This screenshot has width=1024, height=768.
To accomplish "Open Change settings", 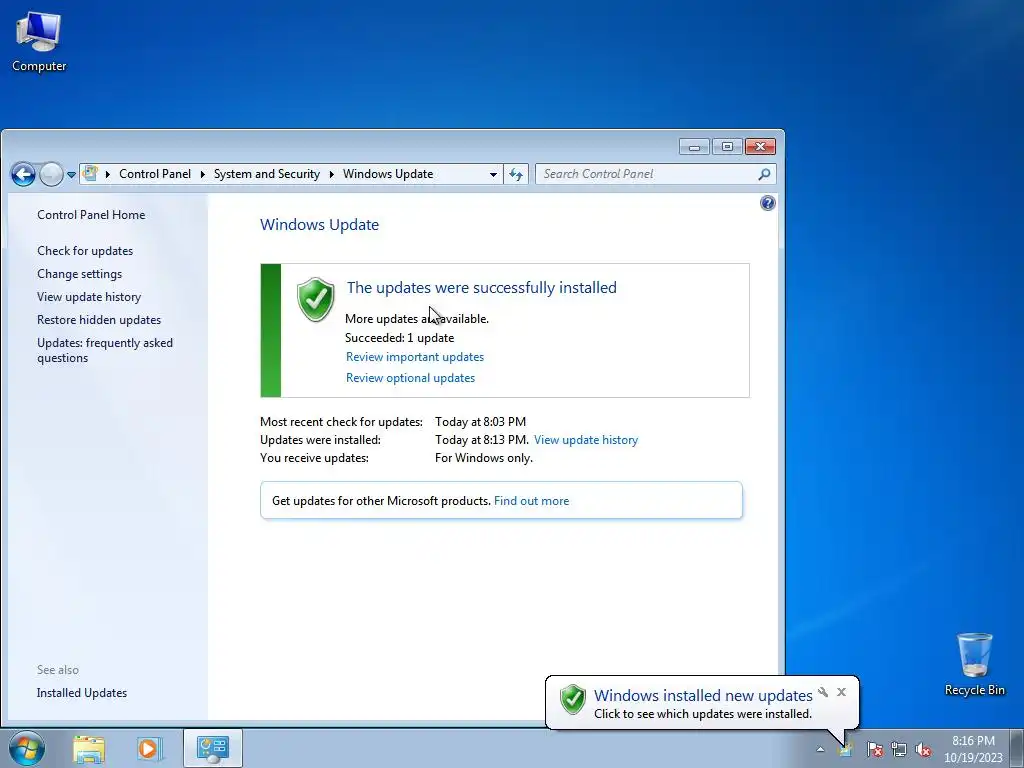I will pos(79,274).
